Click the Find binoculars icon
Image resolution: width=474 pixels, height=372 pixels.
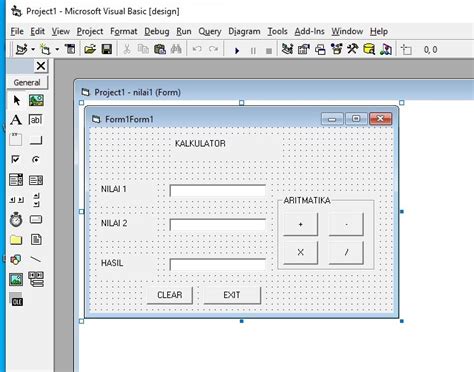(x=176, y=49)
